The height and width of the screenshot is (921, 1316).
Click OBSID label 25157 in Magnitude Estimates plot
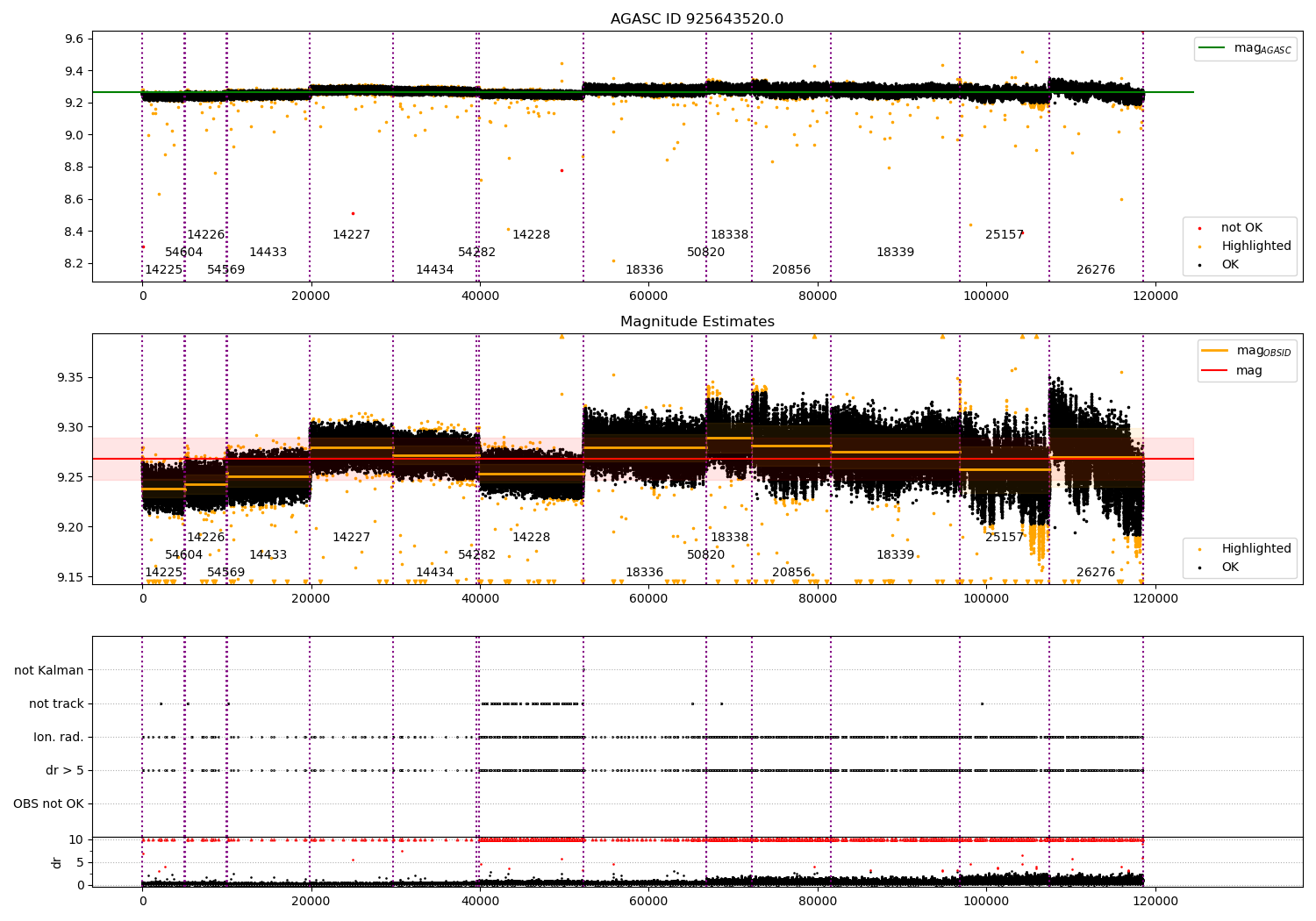(x=1005, y=538)
